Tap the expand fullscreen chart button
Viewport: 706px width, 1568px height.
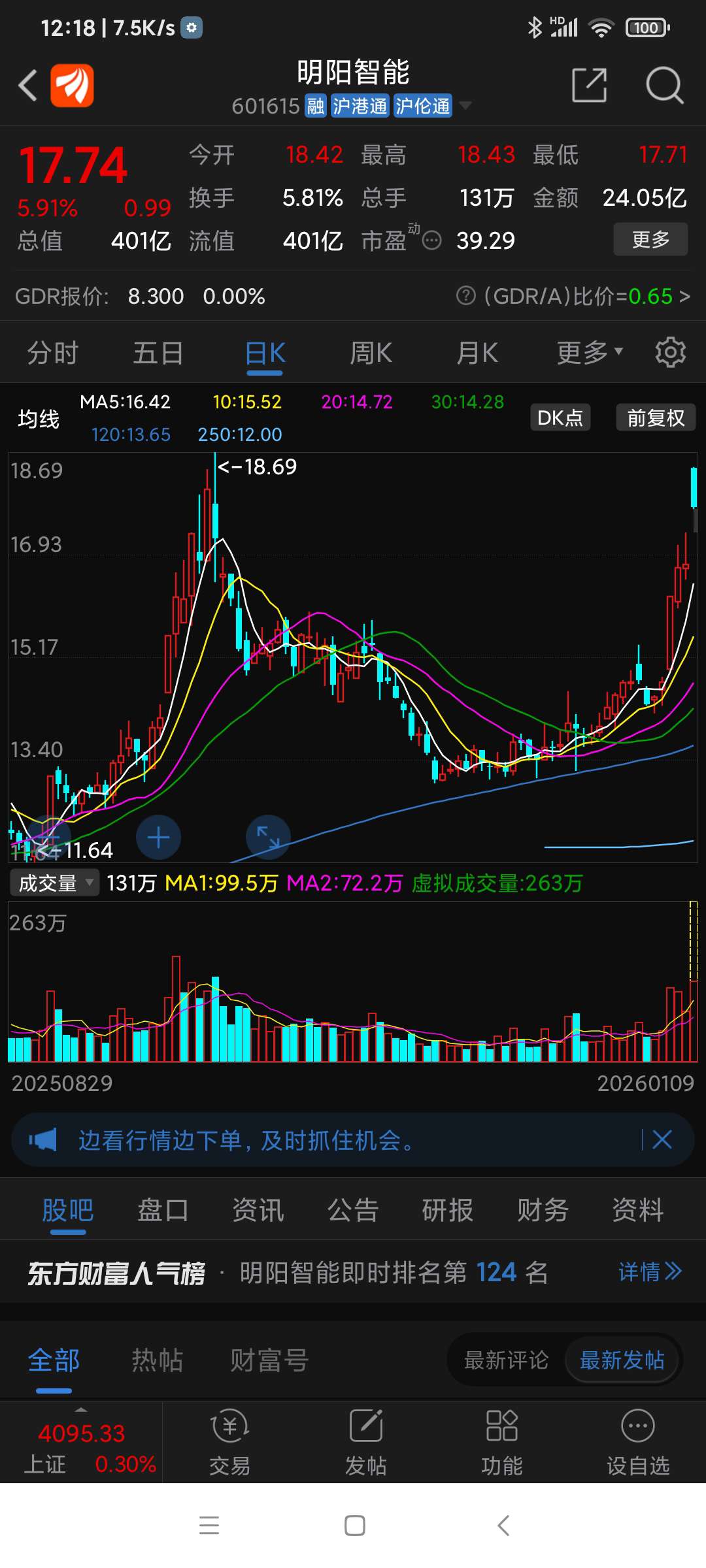(268, 838)
